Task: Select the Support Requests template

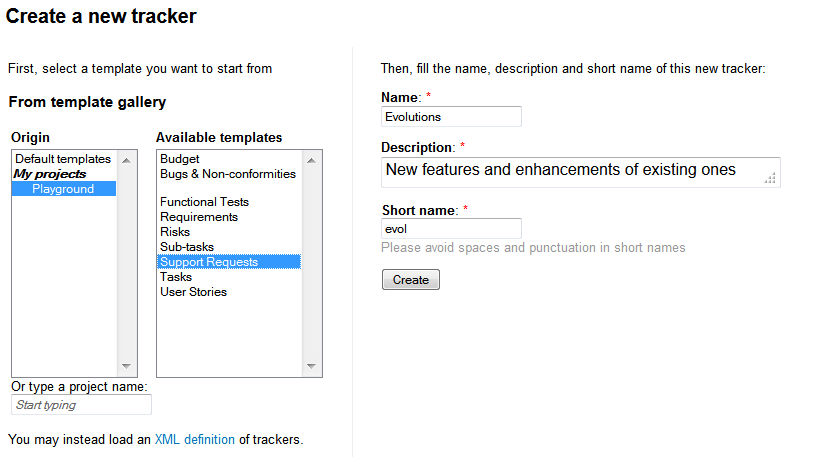Action: [x=229, y=262]
